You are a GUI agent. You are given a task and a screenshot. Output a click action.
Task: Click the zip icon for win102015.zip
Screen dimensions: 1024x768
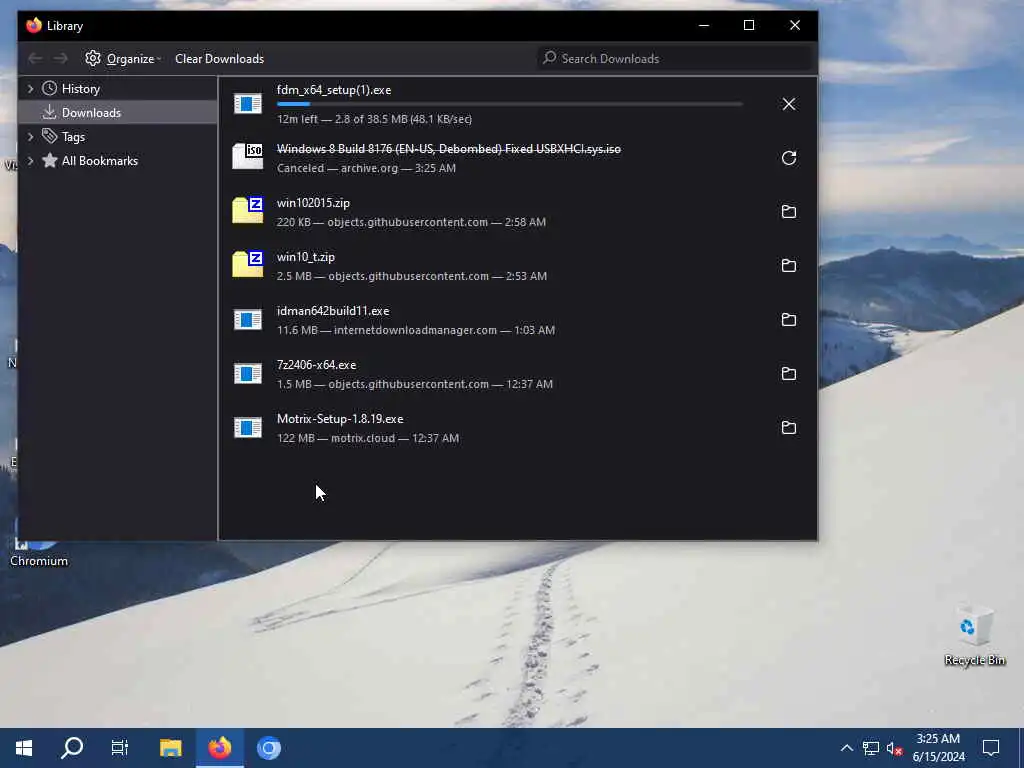248,210
